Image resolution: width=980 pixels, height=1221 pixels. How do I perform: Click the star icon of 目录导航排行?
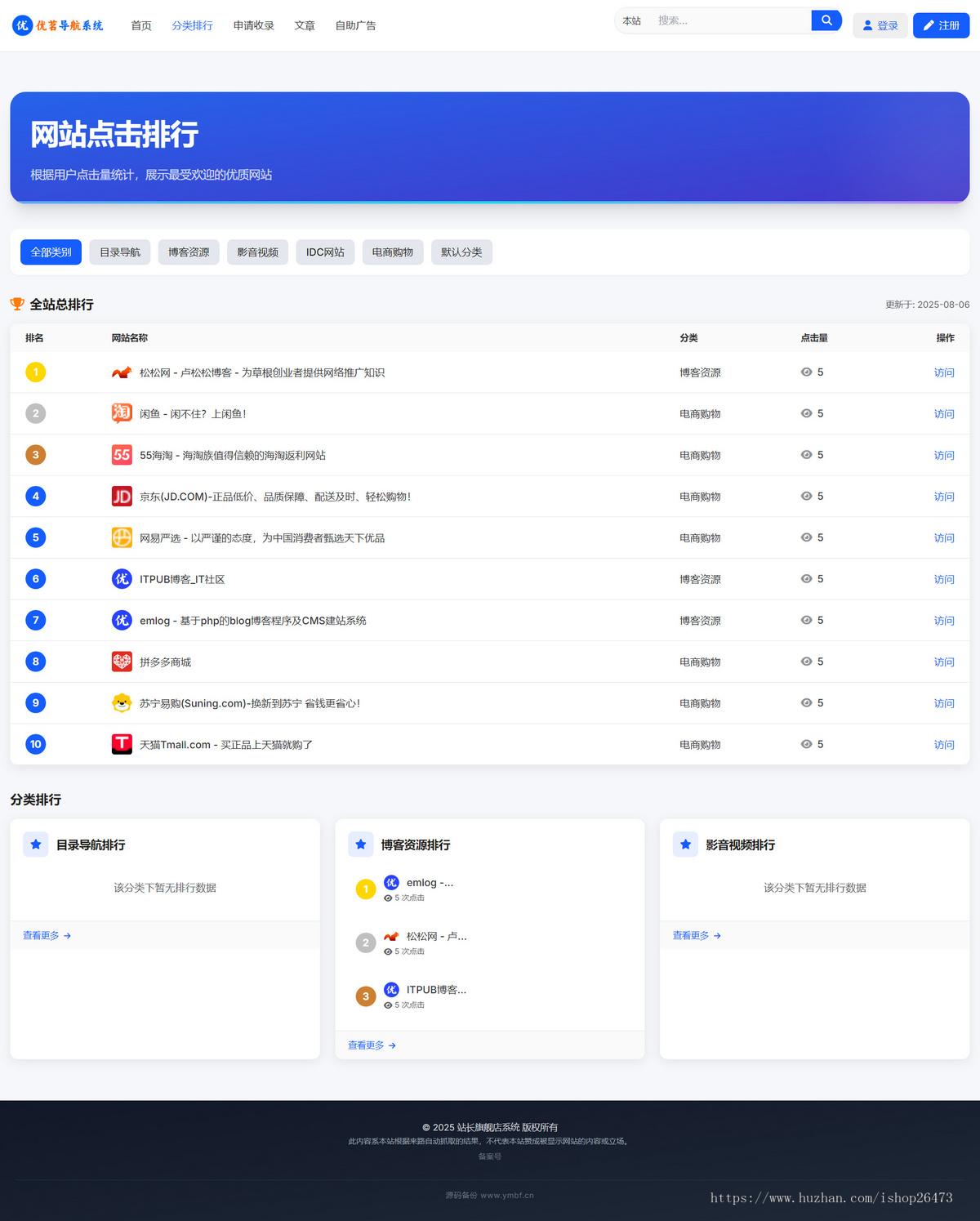coord(36,844)
